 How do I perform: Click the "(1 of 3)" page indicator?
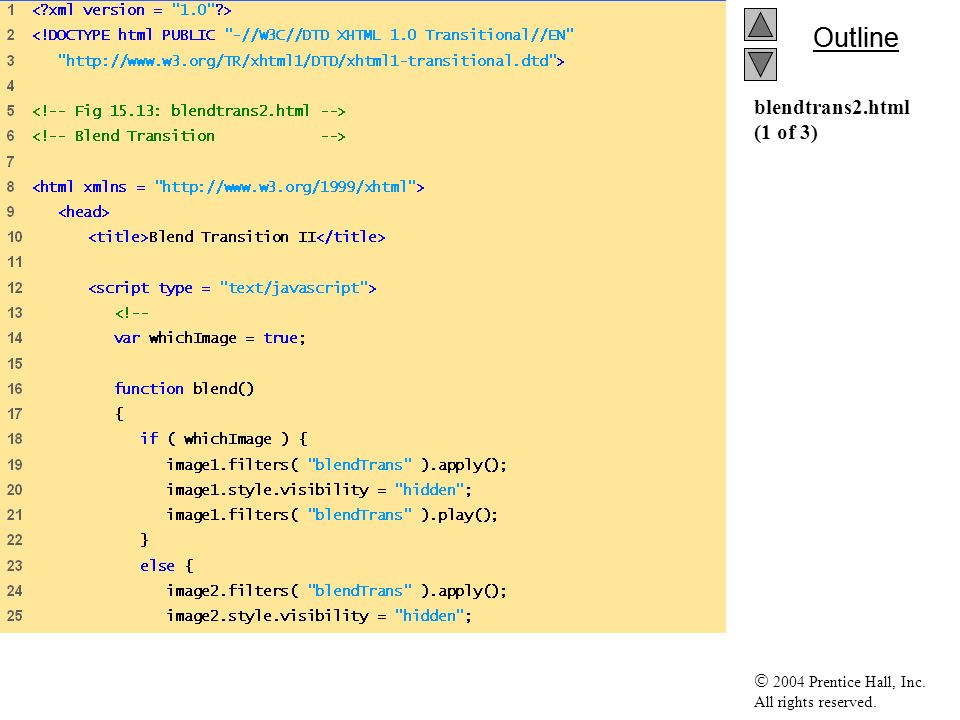pyautogui.click(x=786, y=133)
